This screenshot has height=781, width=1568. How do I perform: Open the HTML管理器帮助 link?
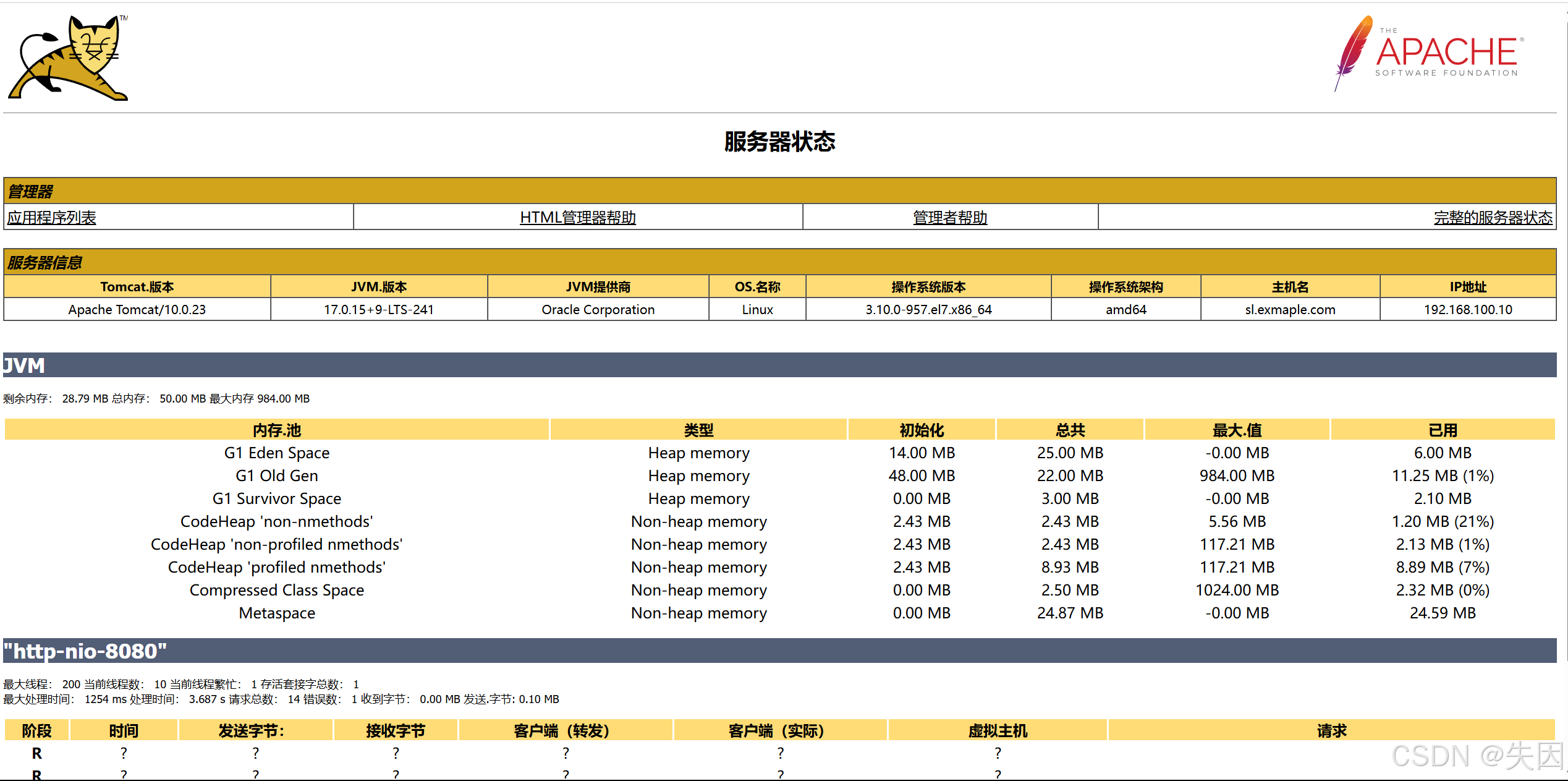578,218
